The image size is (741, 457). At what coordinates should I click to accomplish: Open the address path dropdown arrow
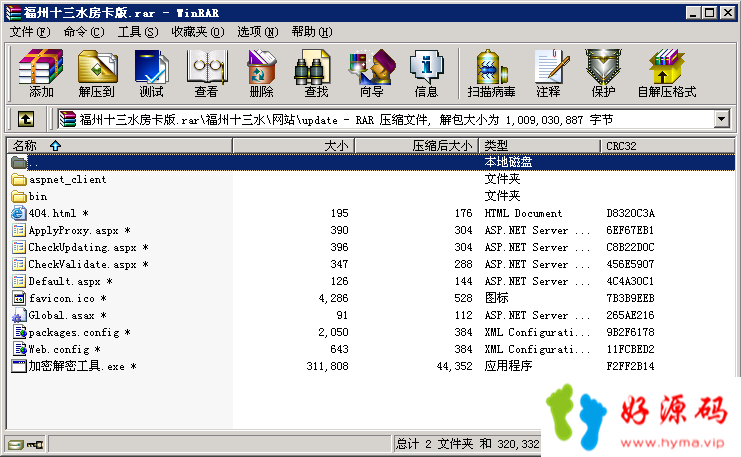pos(721,119)
